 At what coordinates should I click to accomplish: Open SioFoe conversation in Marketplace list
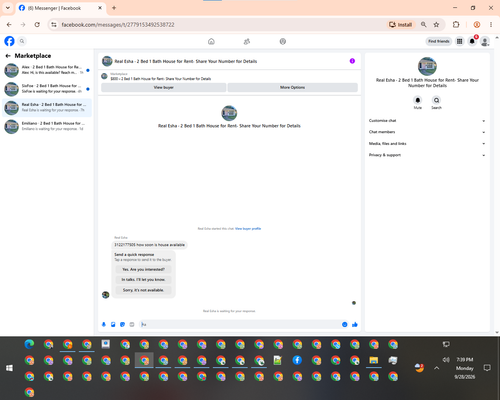[x=47, y=89]
